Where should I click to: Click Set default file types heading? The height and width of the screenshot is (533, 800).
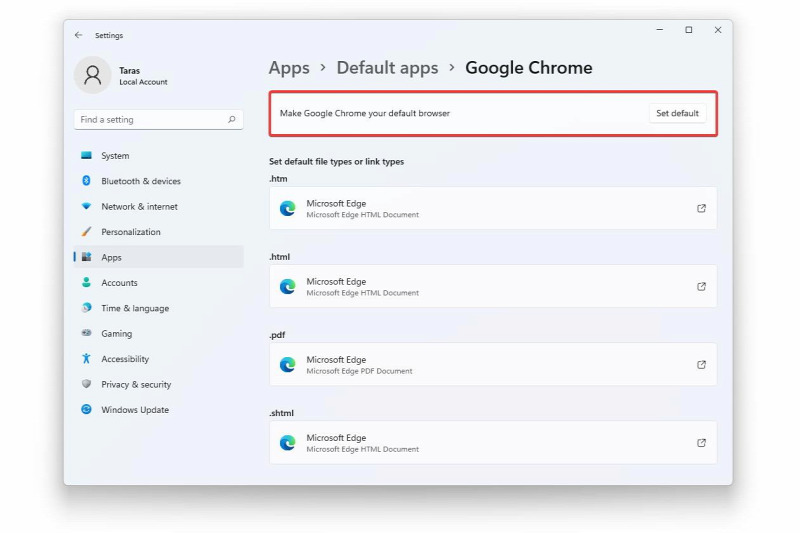[x=336, y=161]
